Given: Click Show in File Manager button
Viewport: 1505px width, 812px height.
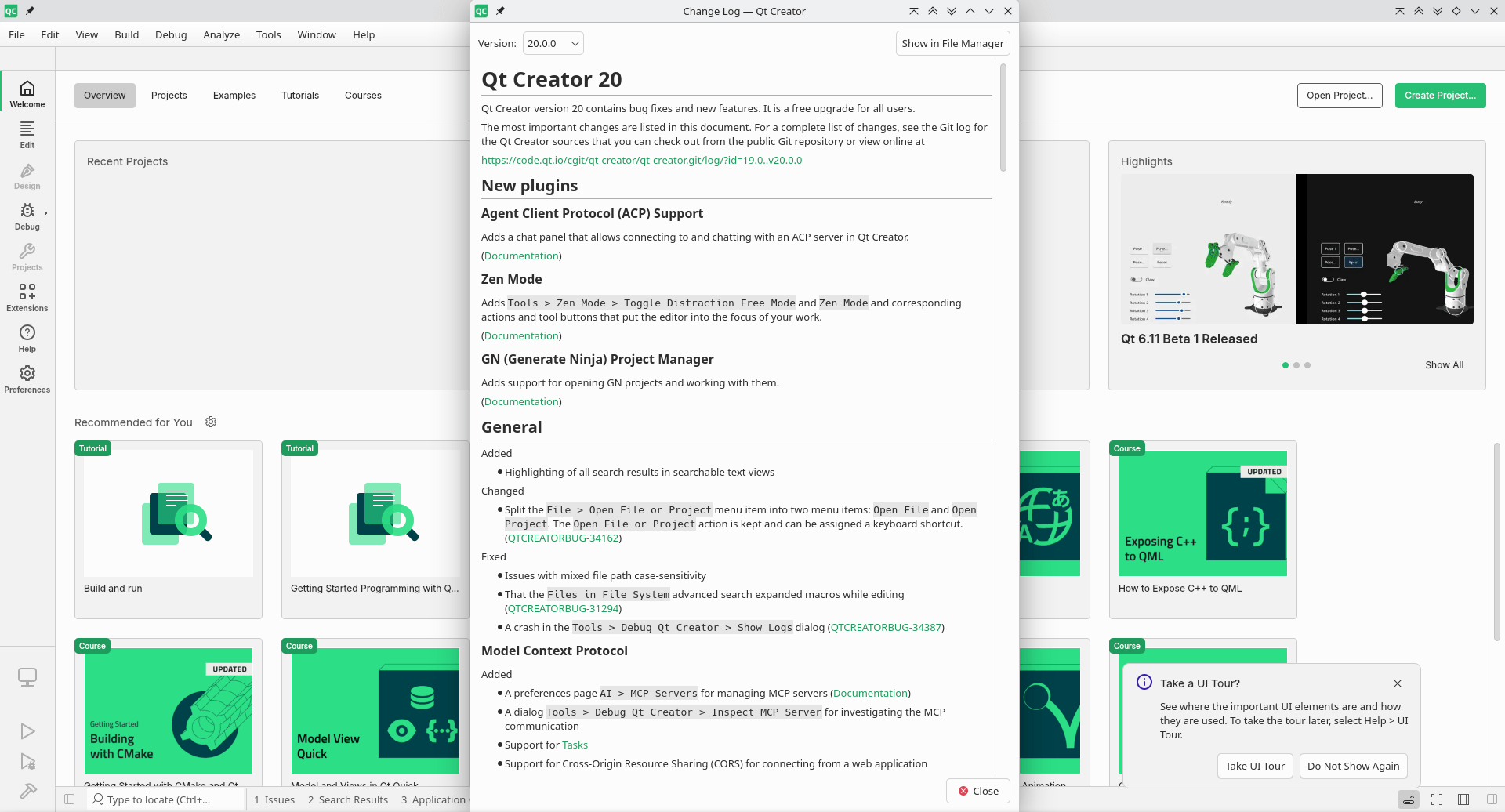Looking at the screenshot, I should coord(953,43).
